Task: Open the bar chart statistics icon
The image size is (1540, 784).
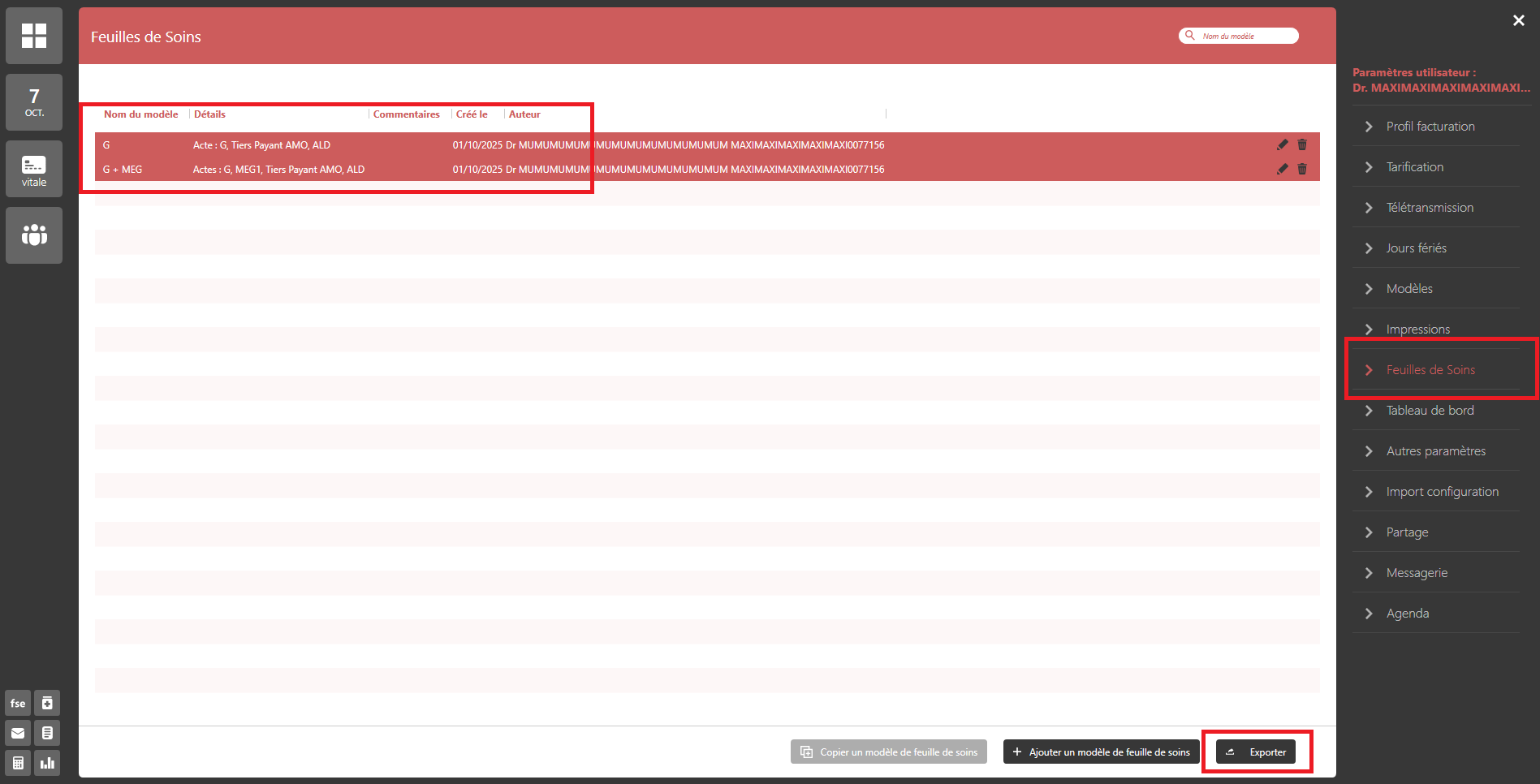Action: click(47, 763)
